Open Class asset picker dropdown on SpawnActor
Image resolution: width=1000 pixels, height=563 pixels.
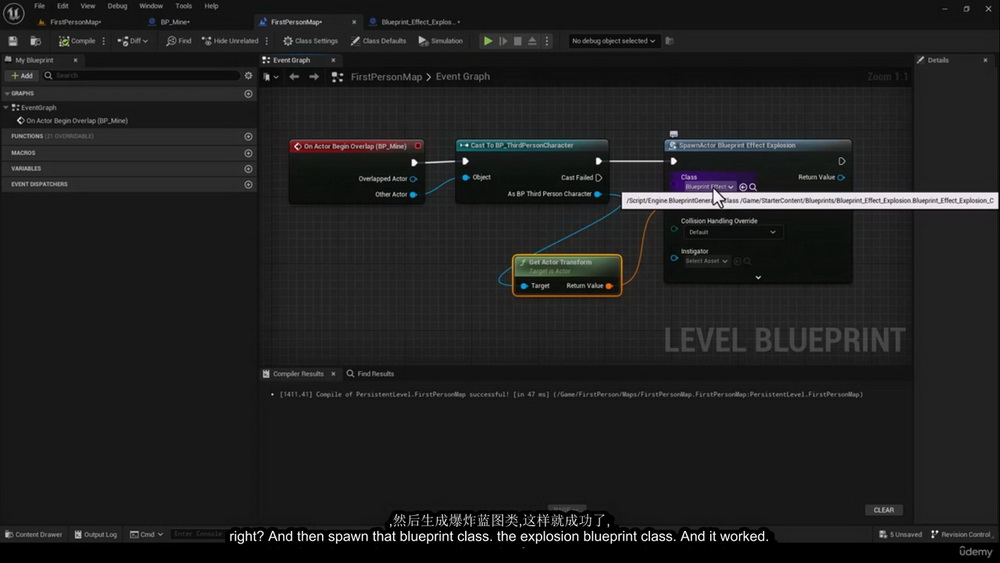tap(709, 187)
